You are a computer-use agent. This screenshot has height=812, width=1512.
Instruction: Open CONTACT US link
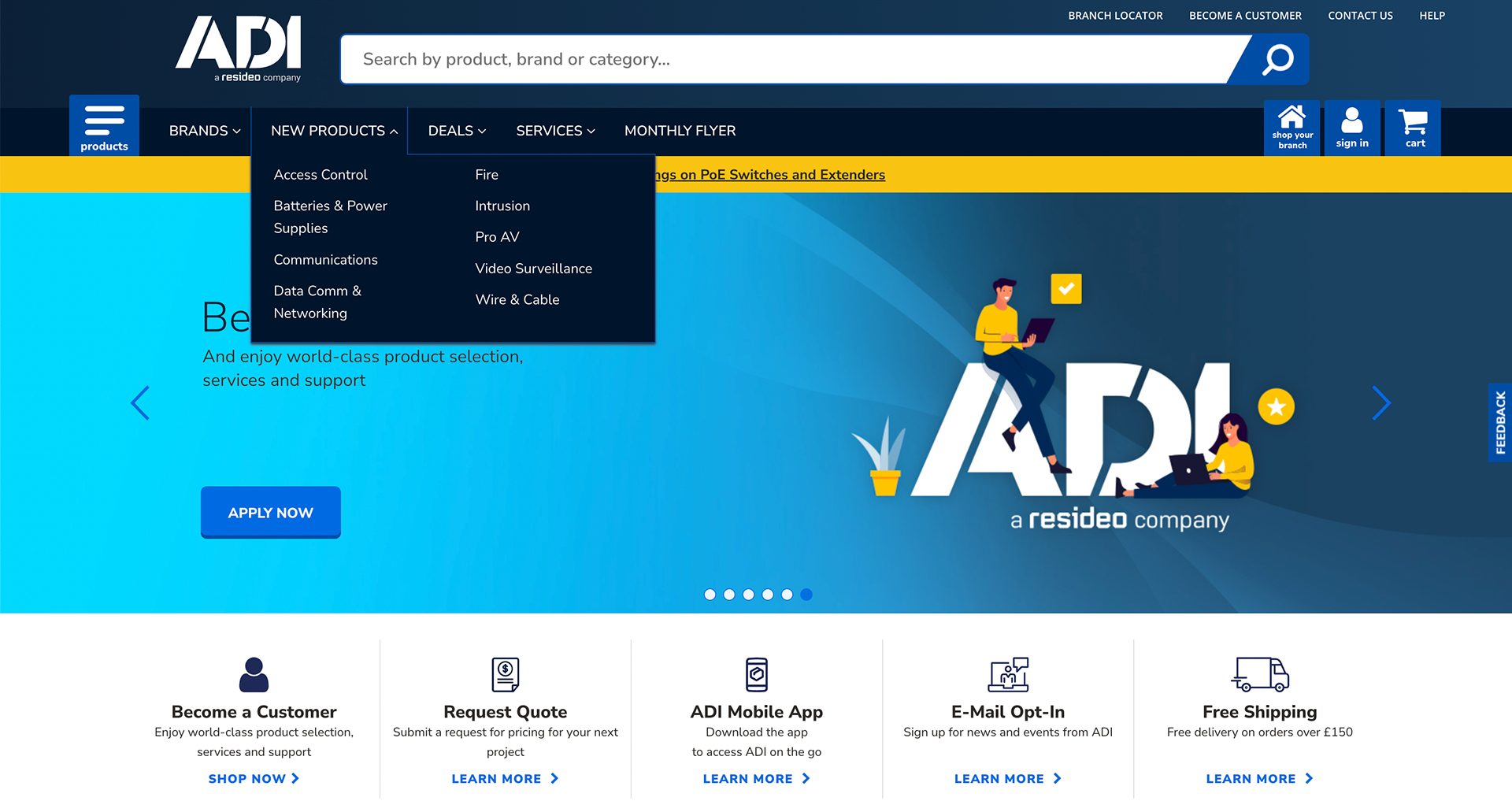click(x=1360, y=16)
